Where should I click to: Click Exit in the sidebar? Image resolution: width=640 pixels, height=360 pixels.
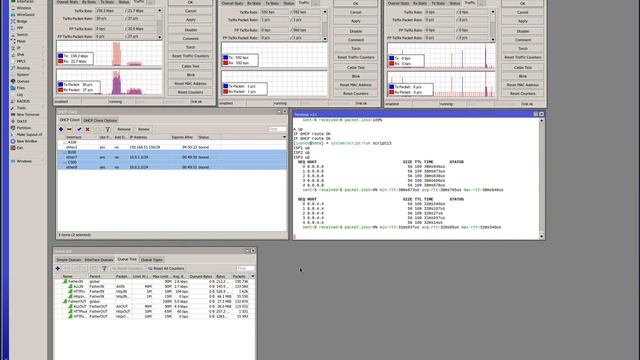pyautogui.click(x=20, y=148)
